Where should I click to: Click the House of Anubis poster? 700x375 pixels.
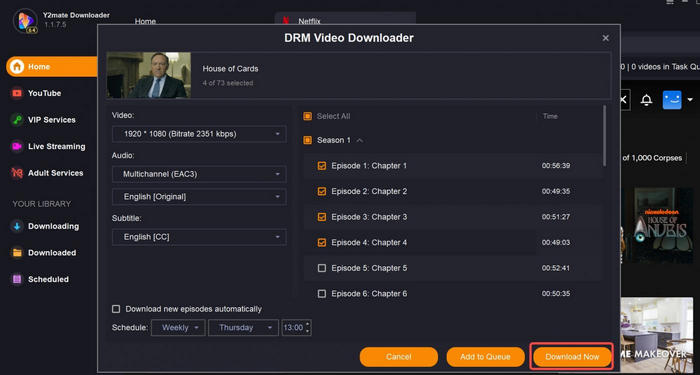664,225
